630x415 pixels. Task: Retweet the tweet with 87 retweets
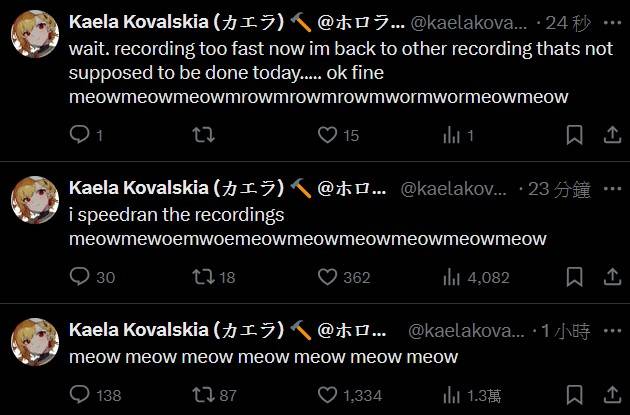point(203,395)
